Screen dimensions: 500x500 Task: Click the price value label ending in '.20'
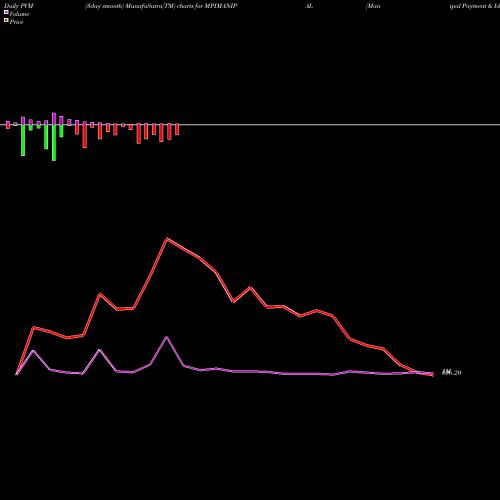[x=451, y=372]
